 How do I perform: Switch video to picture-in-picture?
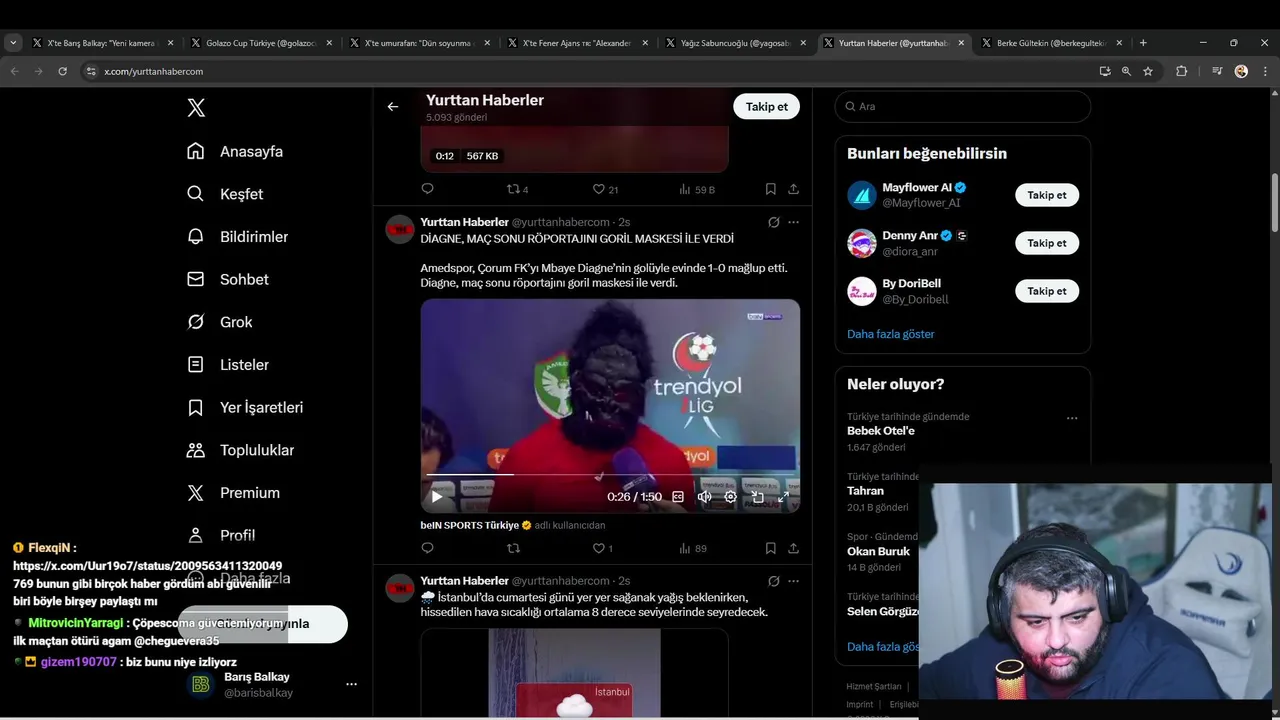[x=757, y=496]
